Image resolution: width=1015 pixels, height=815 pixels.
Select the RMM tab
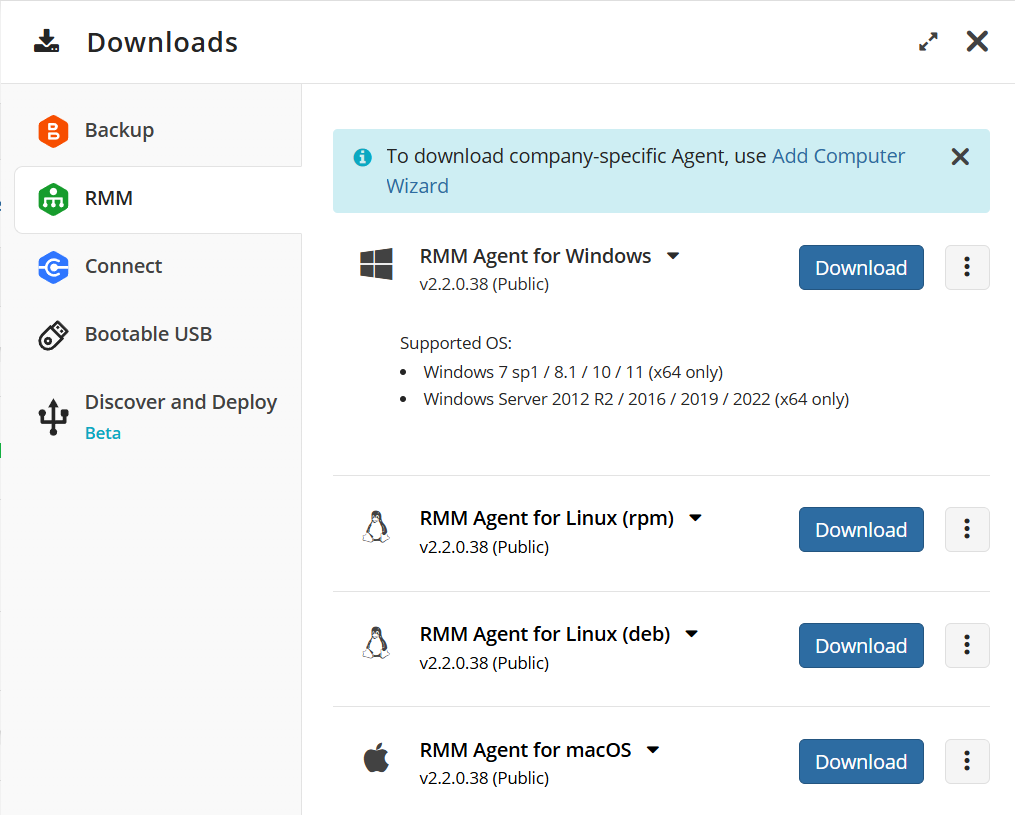pos(158,199)
